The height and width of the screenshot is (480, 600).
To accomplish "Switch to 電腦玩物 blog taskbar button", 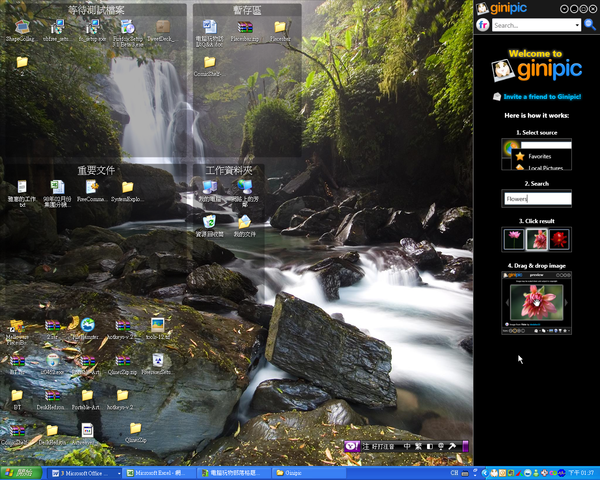I will (x=235, y=473).
